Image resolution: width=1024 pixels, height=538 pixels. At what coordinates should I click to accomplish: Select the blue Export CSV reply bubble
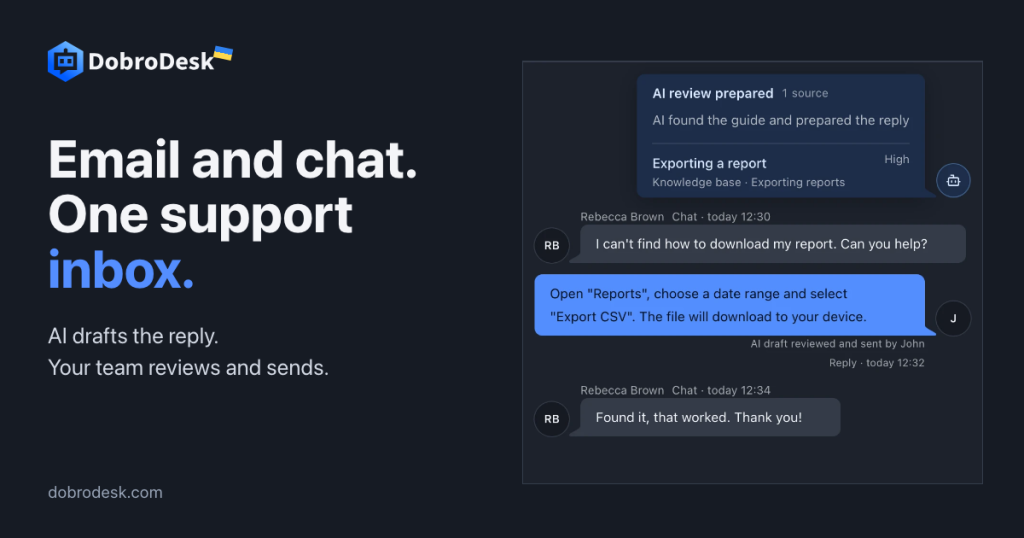(x=729, y=305)
